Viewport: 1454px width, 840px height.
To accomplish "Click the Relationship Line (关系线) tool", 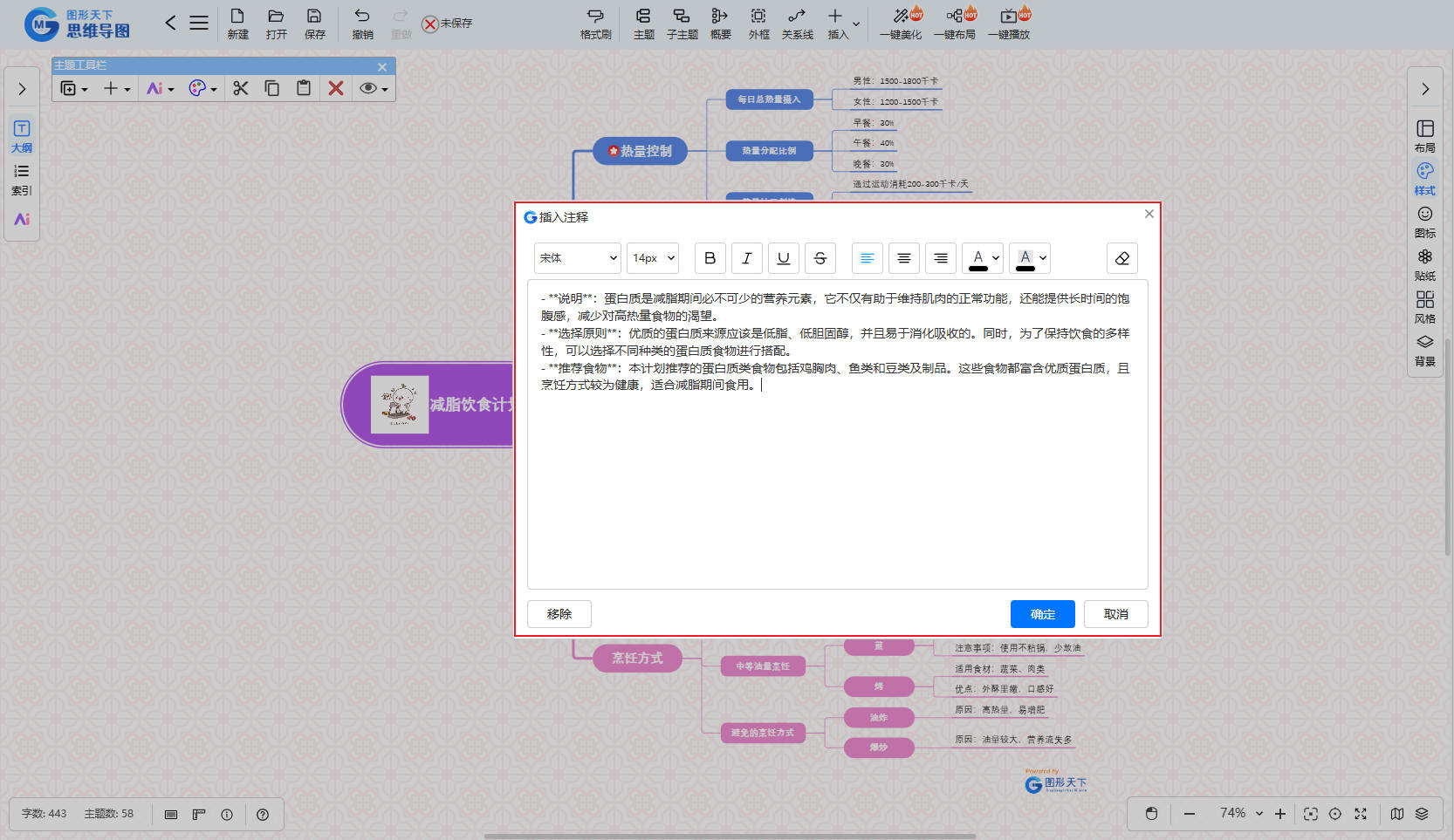I will (x=797, y=24).
